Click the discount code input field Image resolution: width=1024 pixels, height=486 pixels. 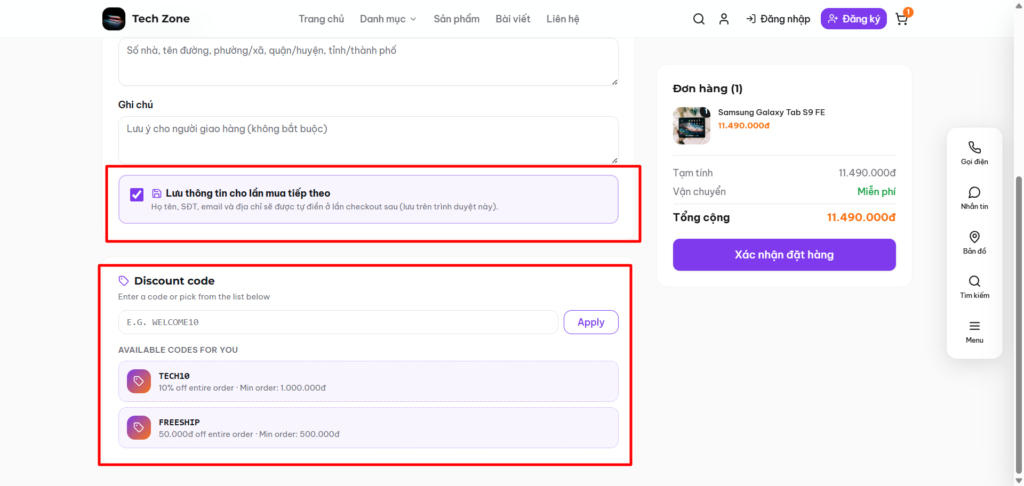coord(338,322)
